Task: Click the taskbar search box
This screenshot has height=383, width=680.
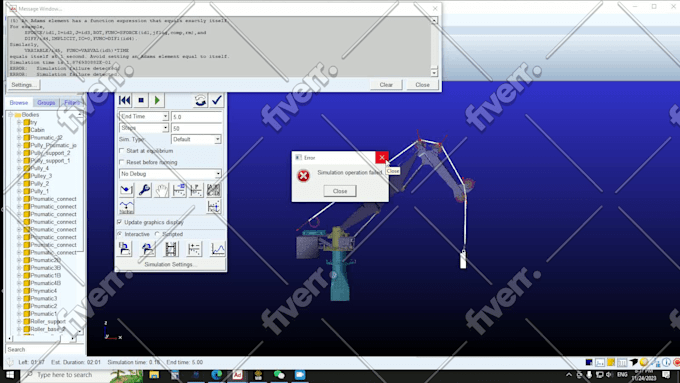Action: [x=65, y=375]
